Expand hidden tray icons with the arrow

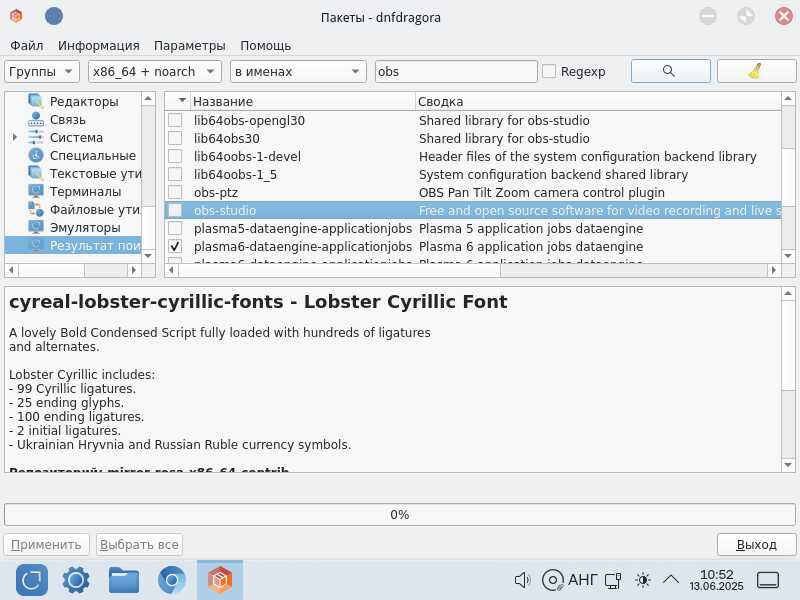671,579
